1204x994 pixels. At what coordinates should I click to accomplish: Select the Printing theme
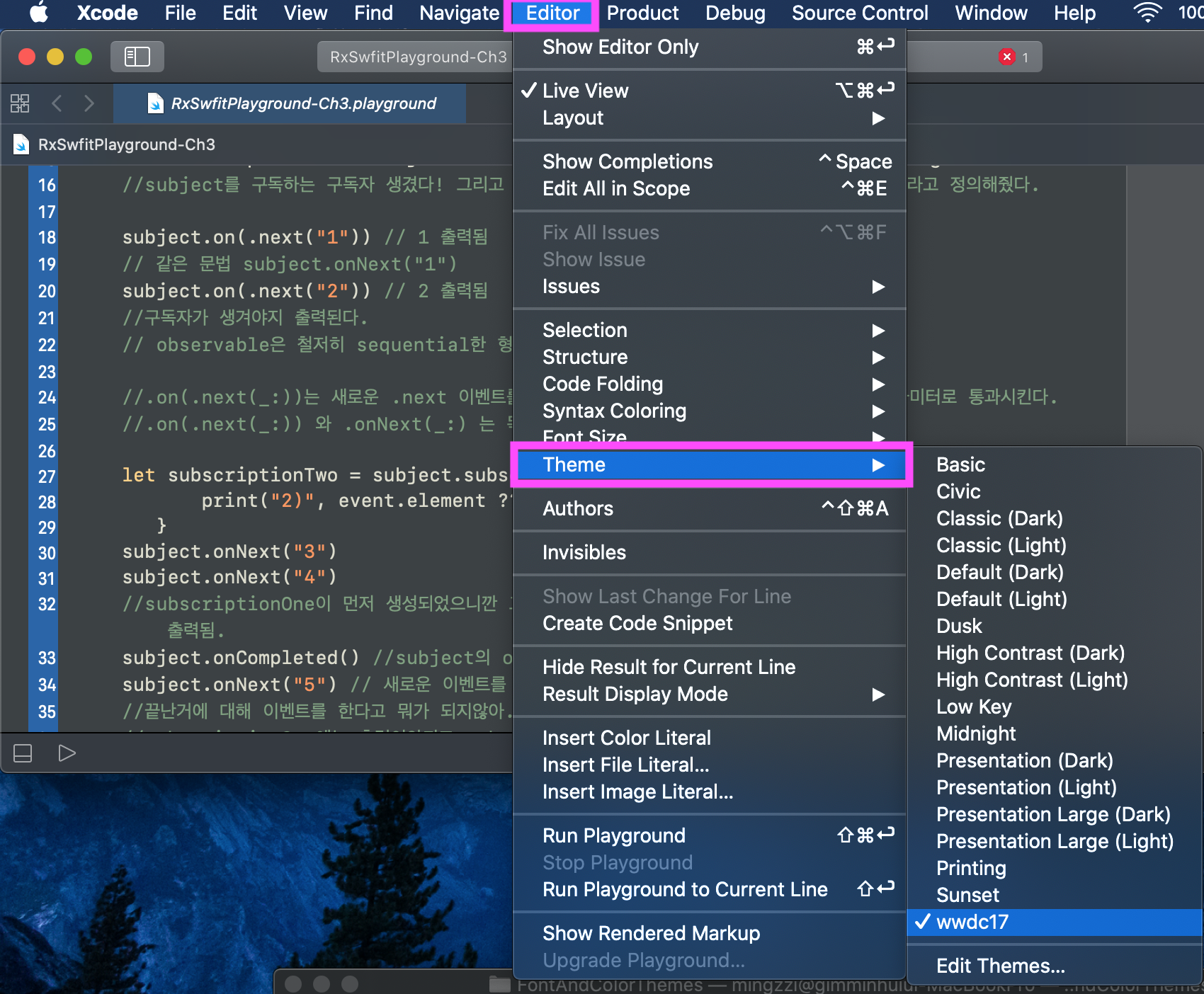pyautogui.click(x=1055, y=868)
